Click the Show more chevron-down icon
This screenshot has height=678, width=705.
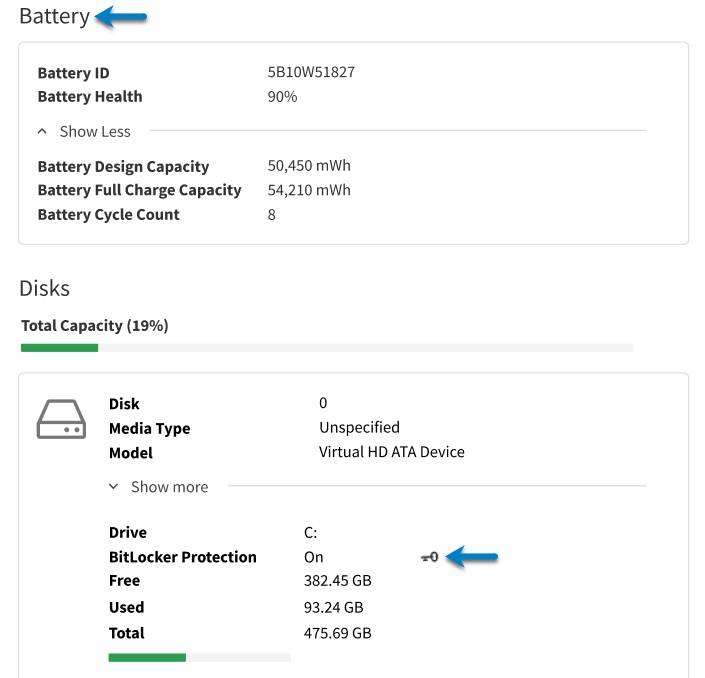(114, 486)
